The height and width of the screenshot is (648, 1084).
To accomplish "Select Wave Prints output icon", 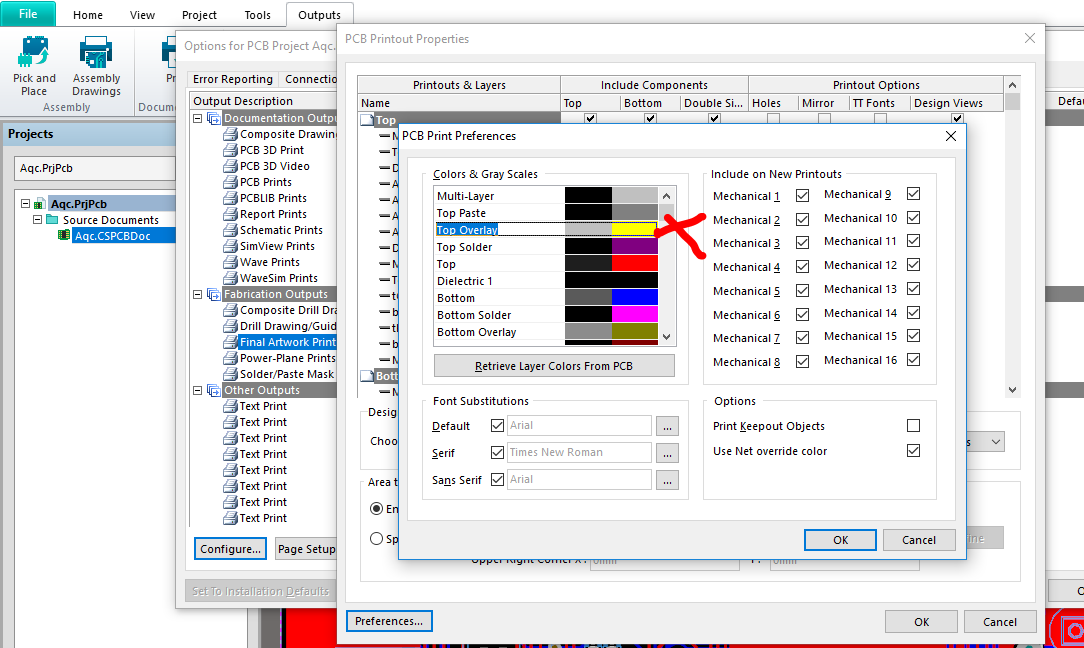I will point(230,262).
